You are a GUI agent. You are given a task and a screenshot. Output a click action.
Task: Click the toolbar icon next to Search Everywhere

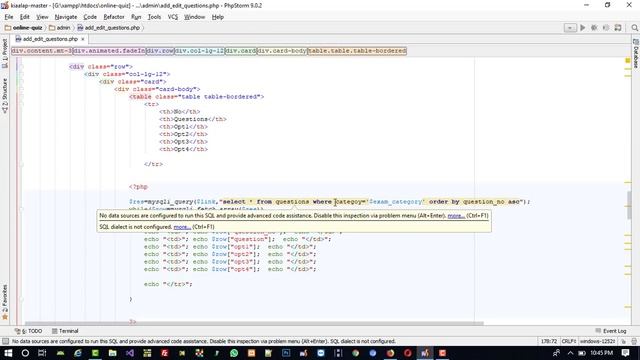click(x=618, y=28)
